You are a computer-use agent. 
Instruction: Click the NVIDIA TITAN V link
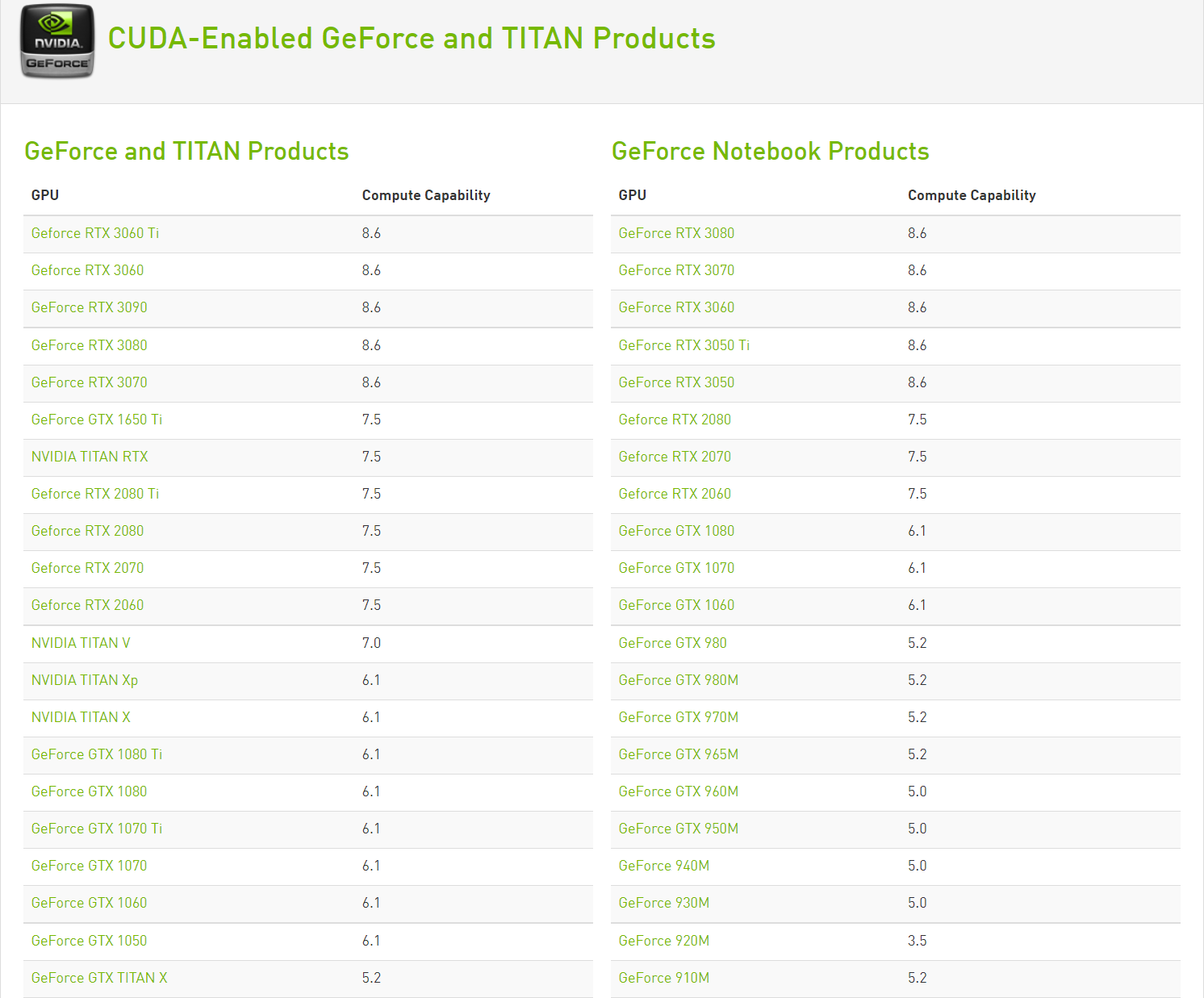[81, 643]
